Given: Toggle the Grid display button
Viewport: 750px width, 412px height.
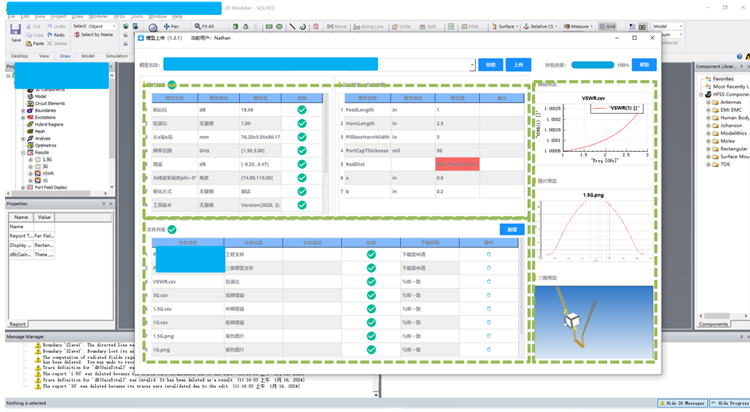Looking at the screenshot, I should [x=607, y=26].
